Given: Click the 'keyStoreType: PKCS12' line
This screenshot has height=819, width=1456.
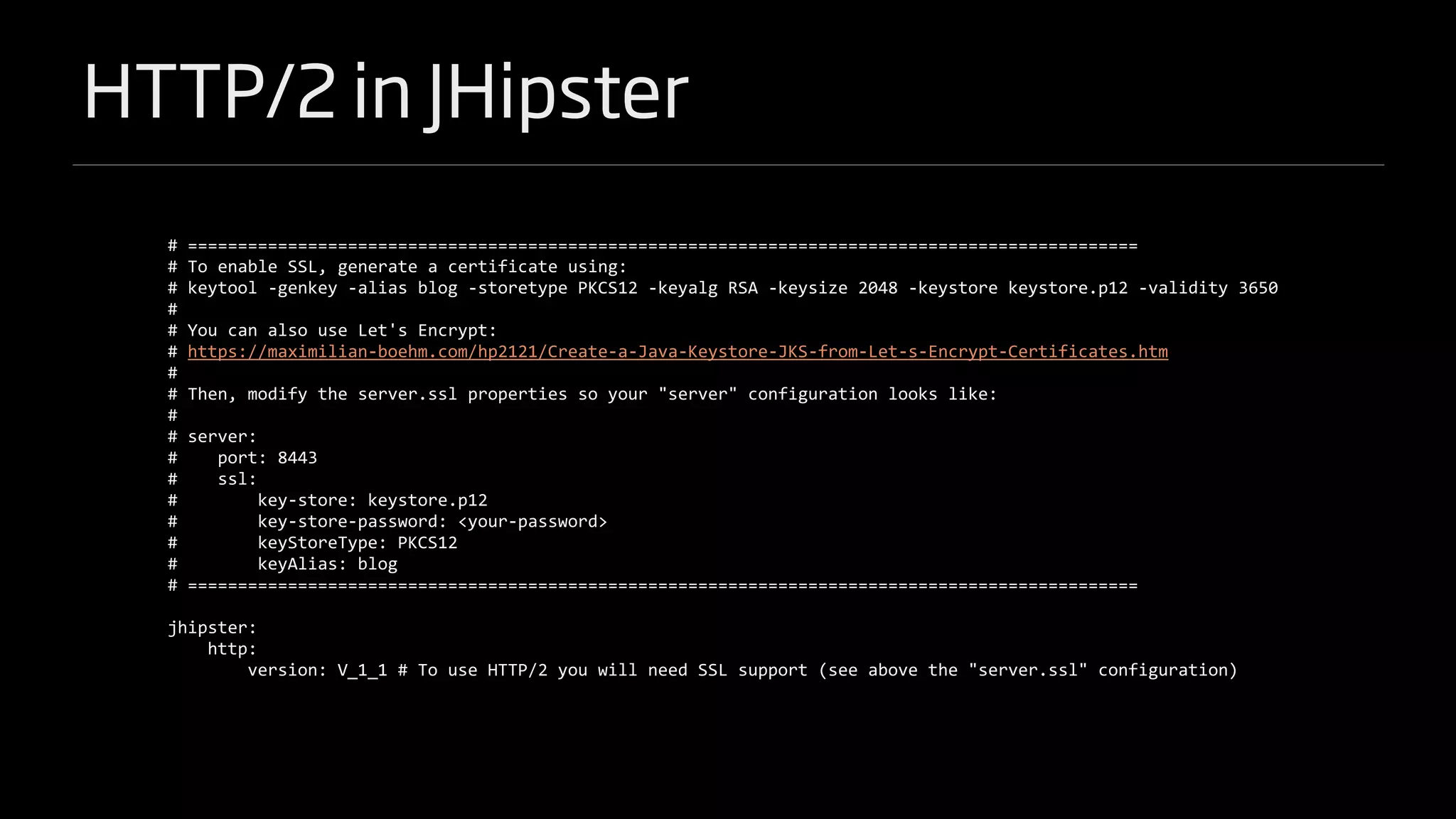Looking at the screenshot, I should pos(313,543).
